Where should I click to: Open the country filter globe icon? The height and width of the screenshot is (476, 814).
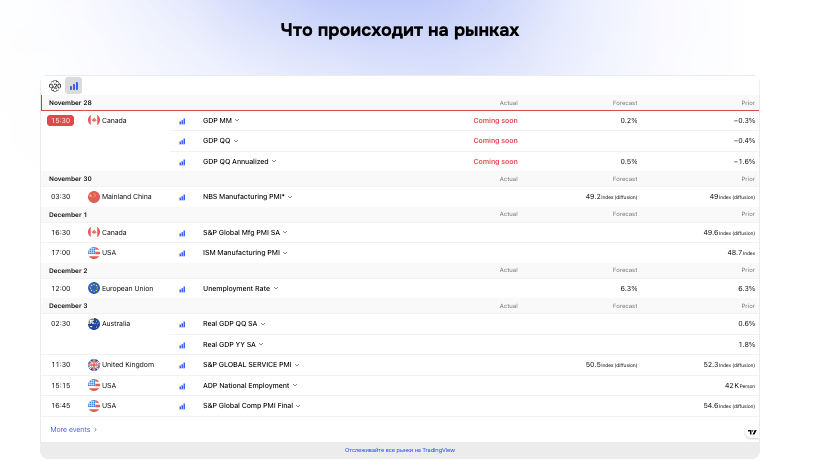click(x=55, y=86)
